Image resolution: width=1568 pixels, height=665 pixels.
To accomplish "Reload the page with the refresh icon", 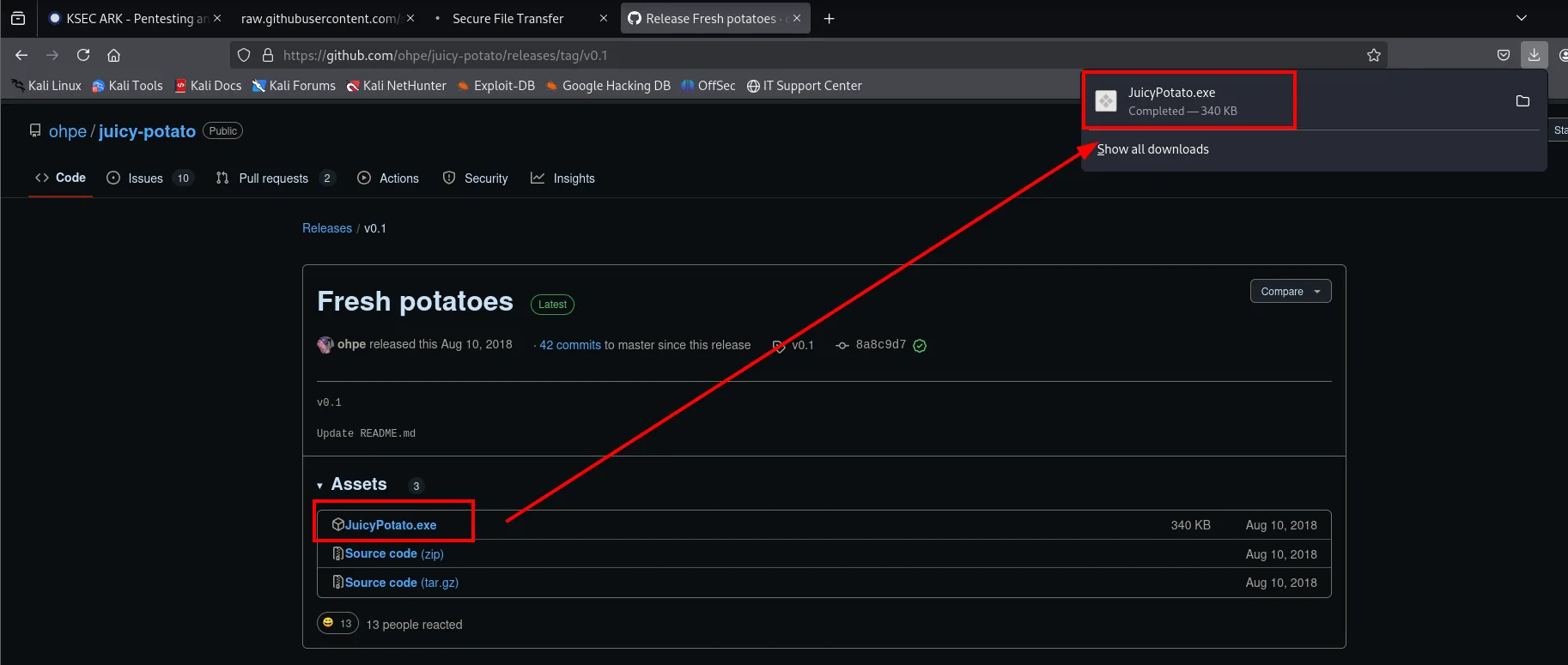I will click(83, 55).
